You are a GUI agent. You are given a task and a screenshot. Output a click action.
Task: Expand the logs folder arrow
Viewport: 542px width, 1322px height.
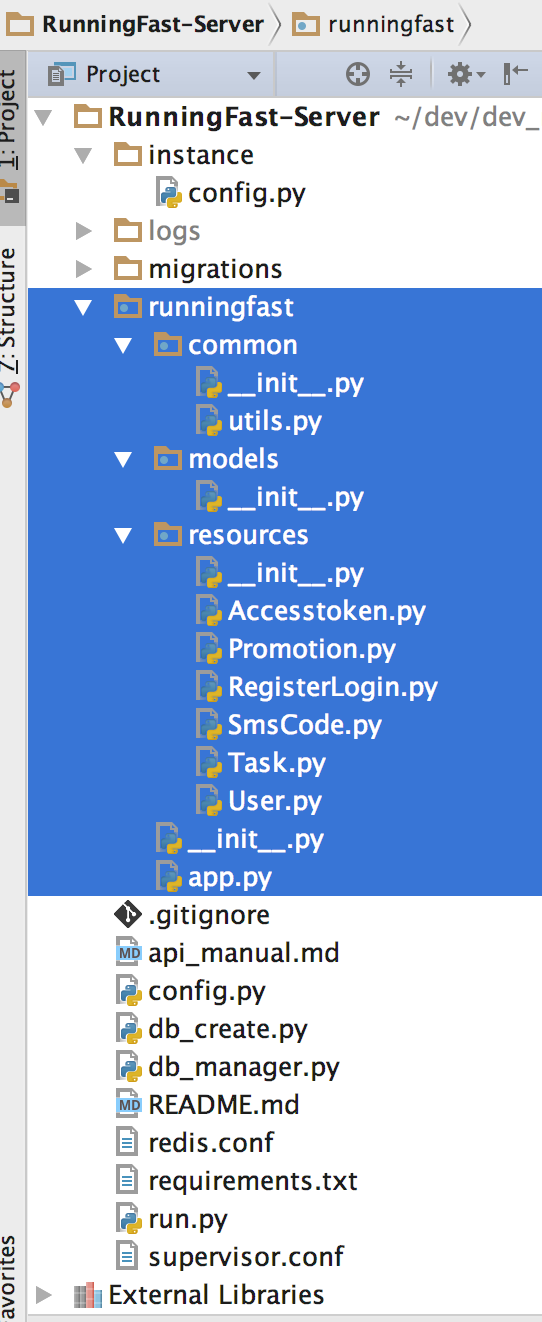pos(84,231)
